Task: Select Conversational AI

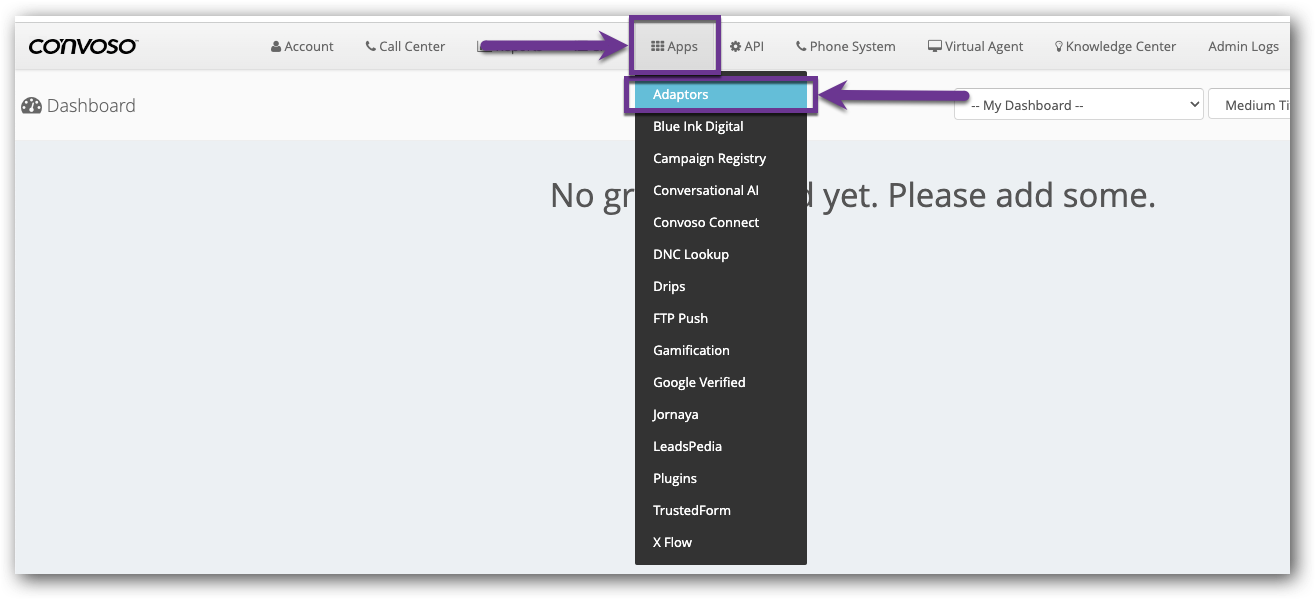Action: [705, 191]
